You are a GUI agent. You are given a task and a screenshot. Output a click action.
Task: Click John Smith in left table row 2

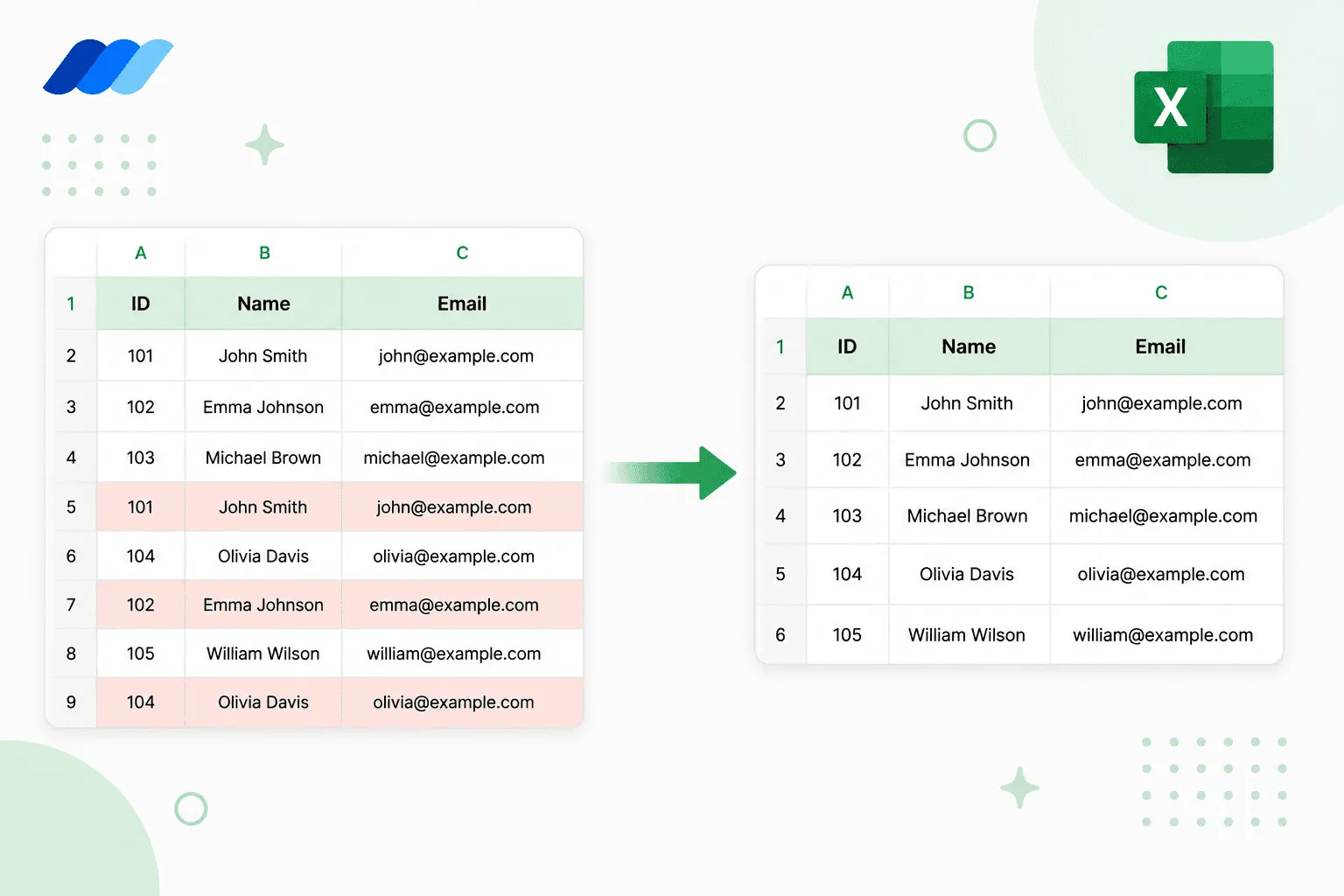click(263, 356)
